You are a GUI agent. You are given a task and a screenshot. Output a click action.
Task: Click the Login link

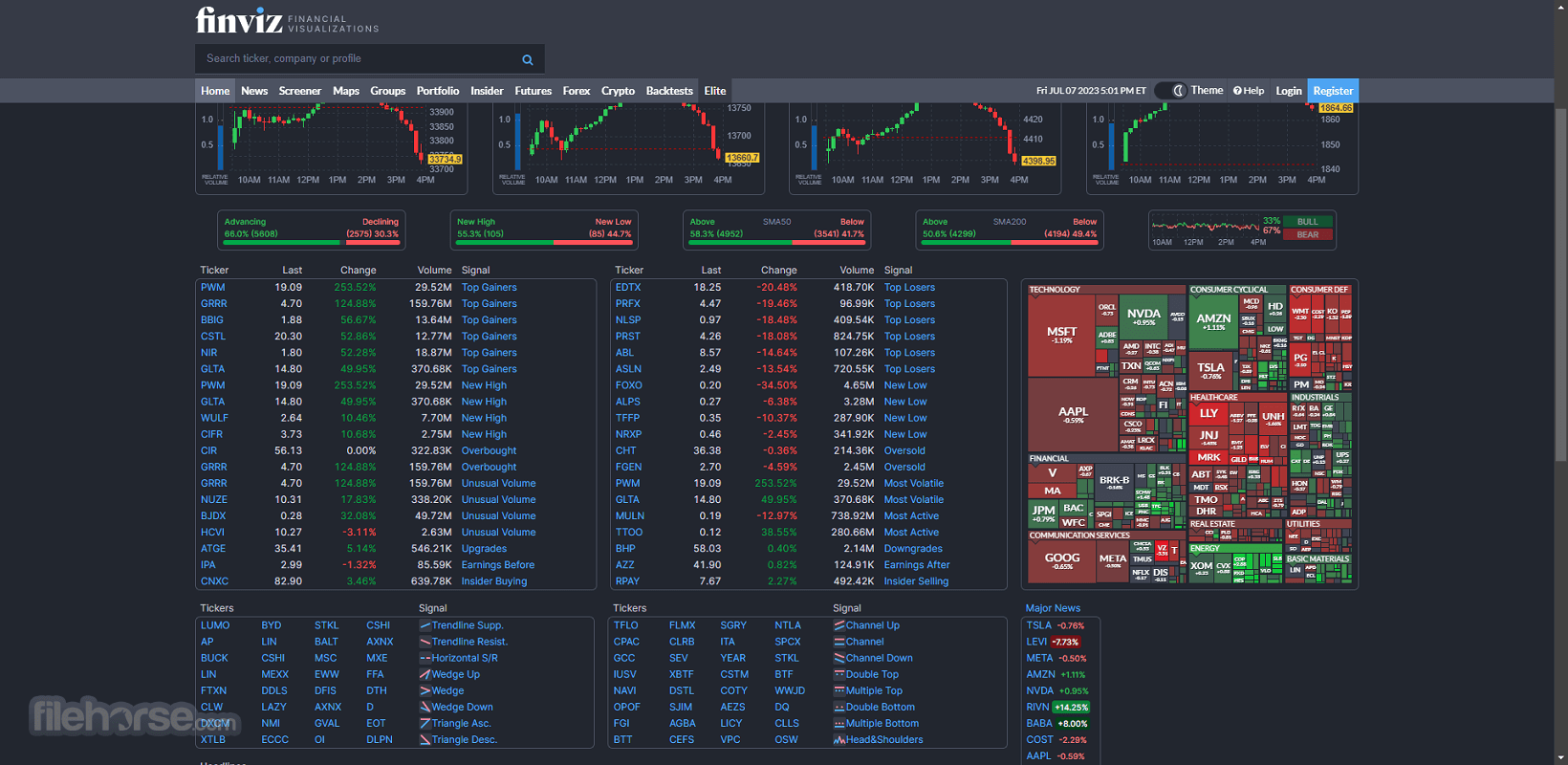tap(1289, 91)
